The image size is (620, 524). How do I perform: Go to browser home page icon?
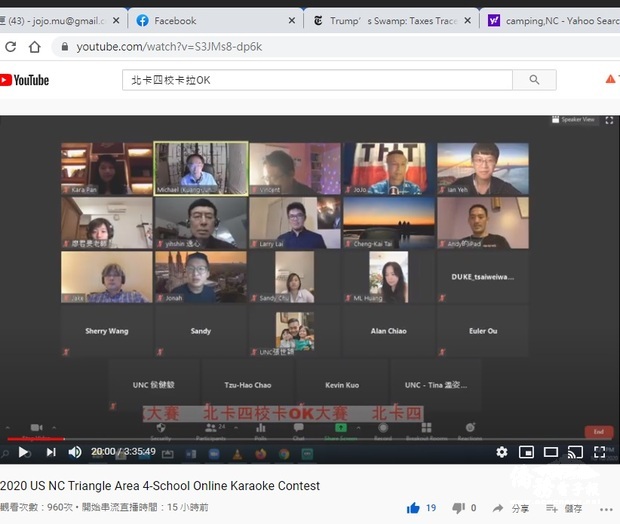click(x=35, y=47)
